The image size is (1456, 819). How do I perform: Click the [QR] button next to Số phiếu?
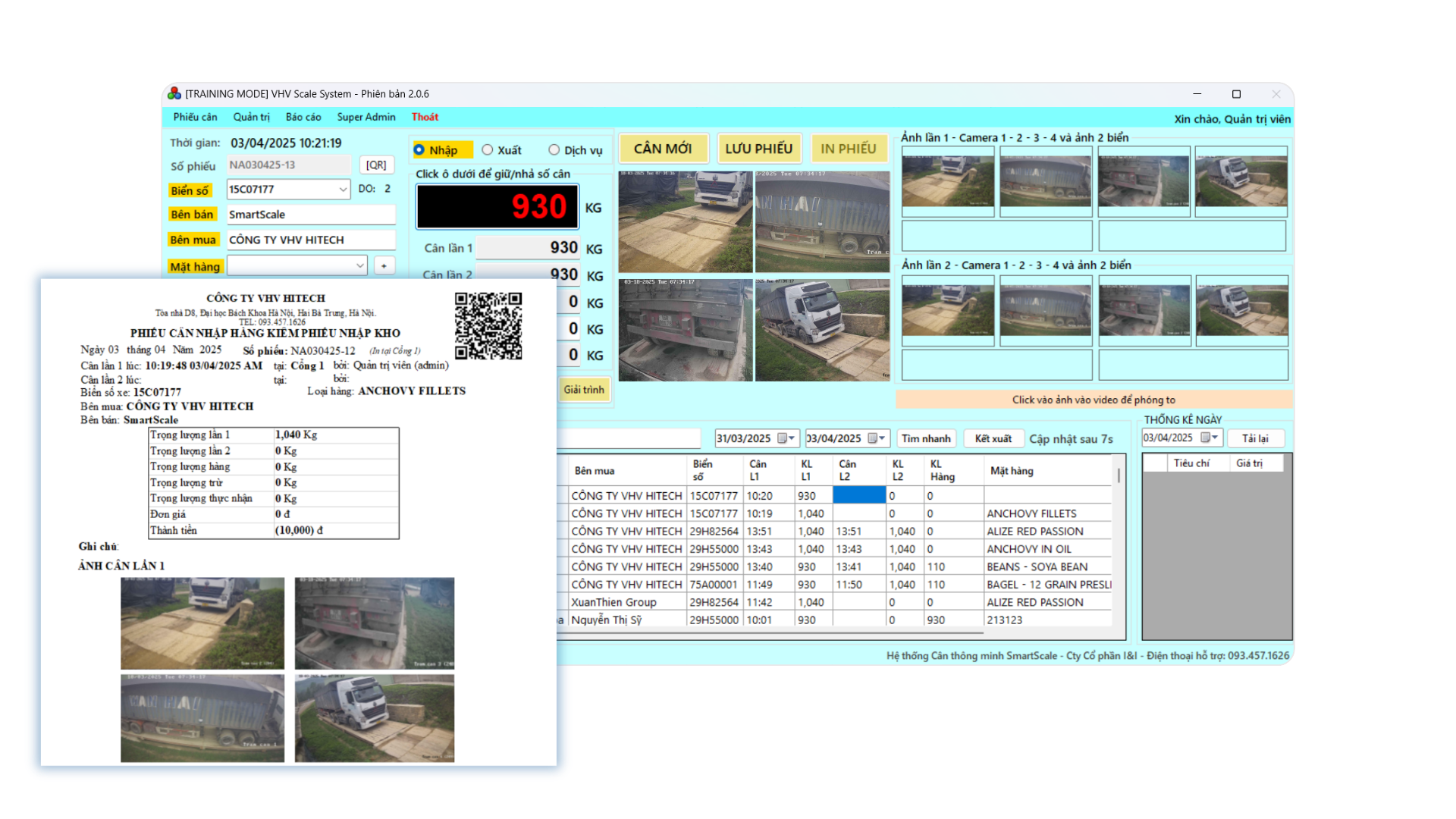point(376,165)
